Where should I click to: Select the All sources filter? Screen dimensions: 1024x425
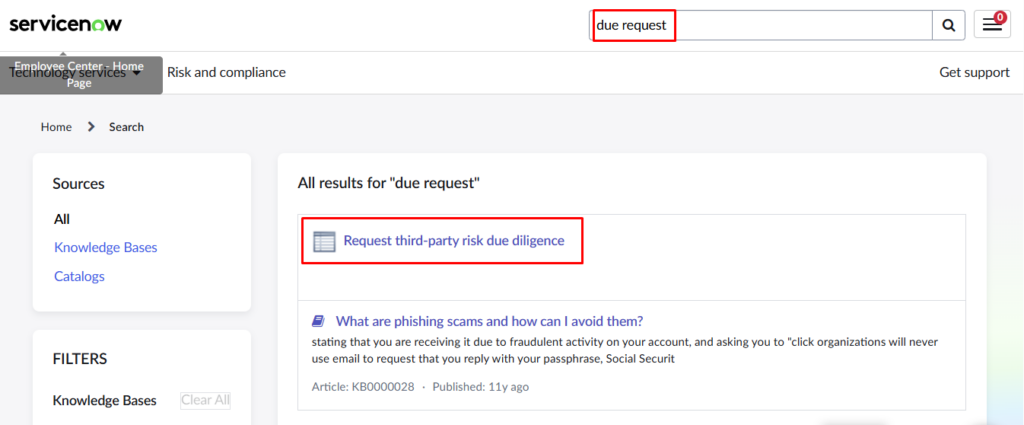(x=62, y=219)
